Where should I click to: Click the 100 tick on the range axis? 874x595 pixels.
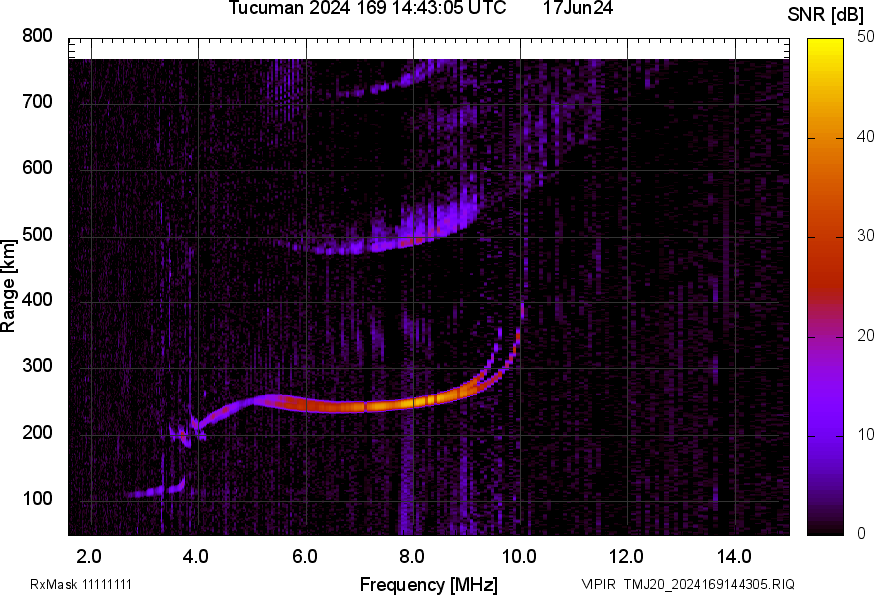pos(37,500)
